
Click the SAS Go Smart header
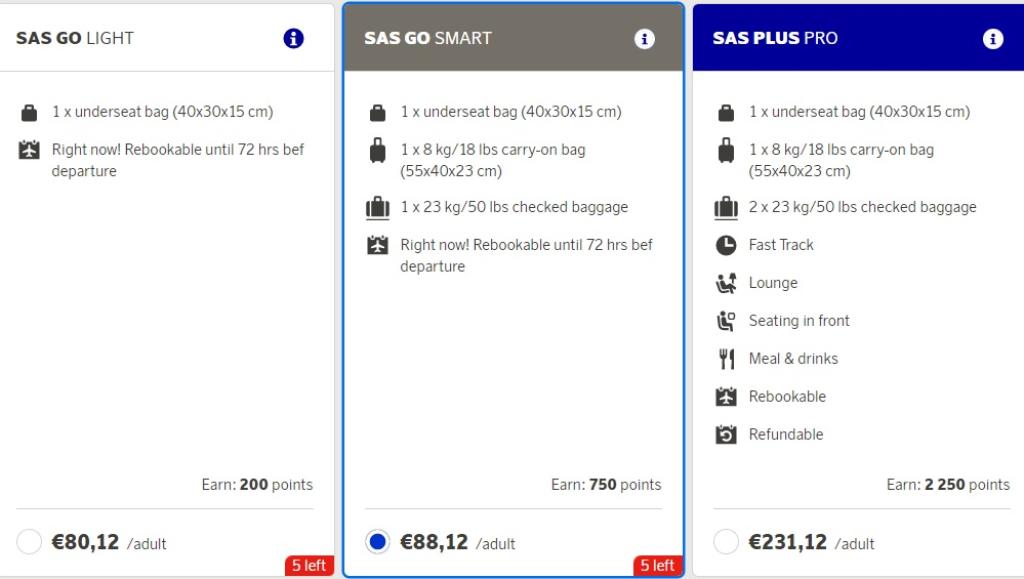pyautogui.click(x=429, y=39)
